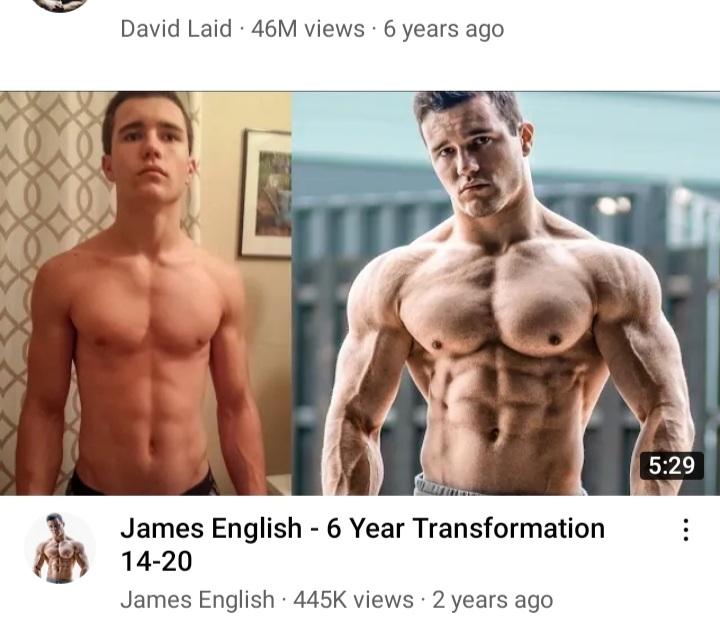
Task: Click the '445K views' text
Action: 353,600
